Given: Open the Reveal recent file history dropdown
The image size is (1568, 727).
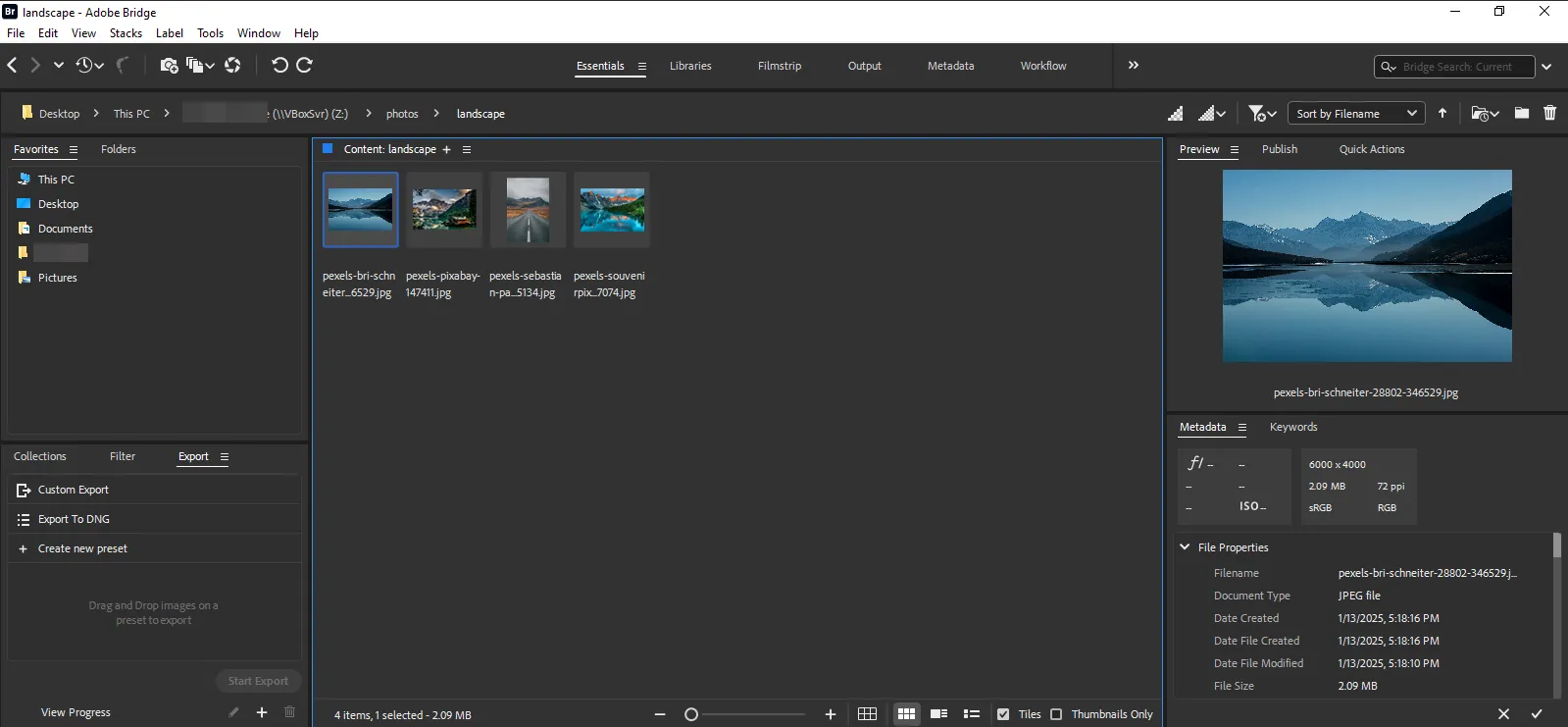Looking at the screenshot, I should (90, 65).
